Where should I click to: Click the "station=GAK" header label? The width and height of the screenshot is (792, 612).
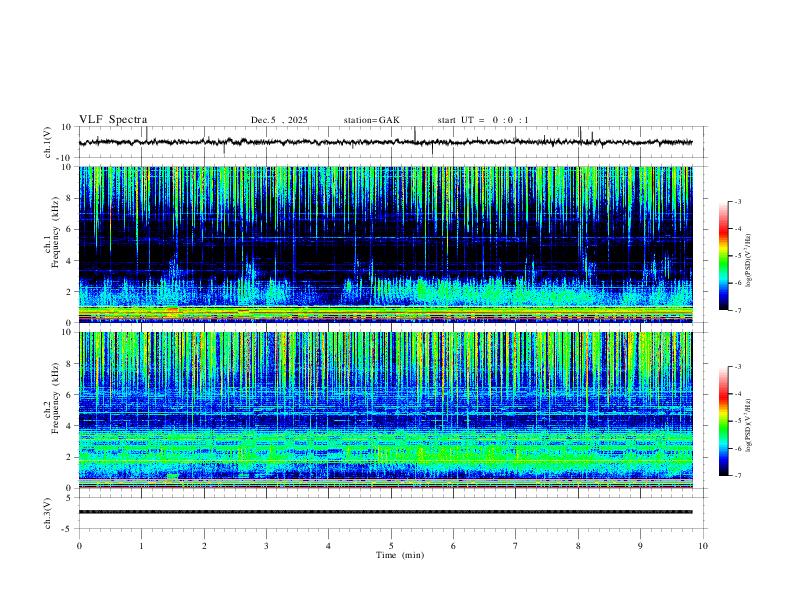click(x=371, y=120)
